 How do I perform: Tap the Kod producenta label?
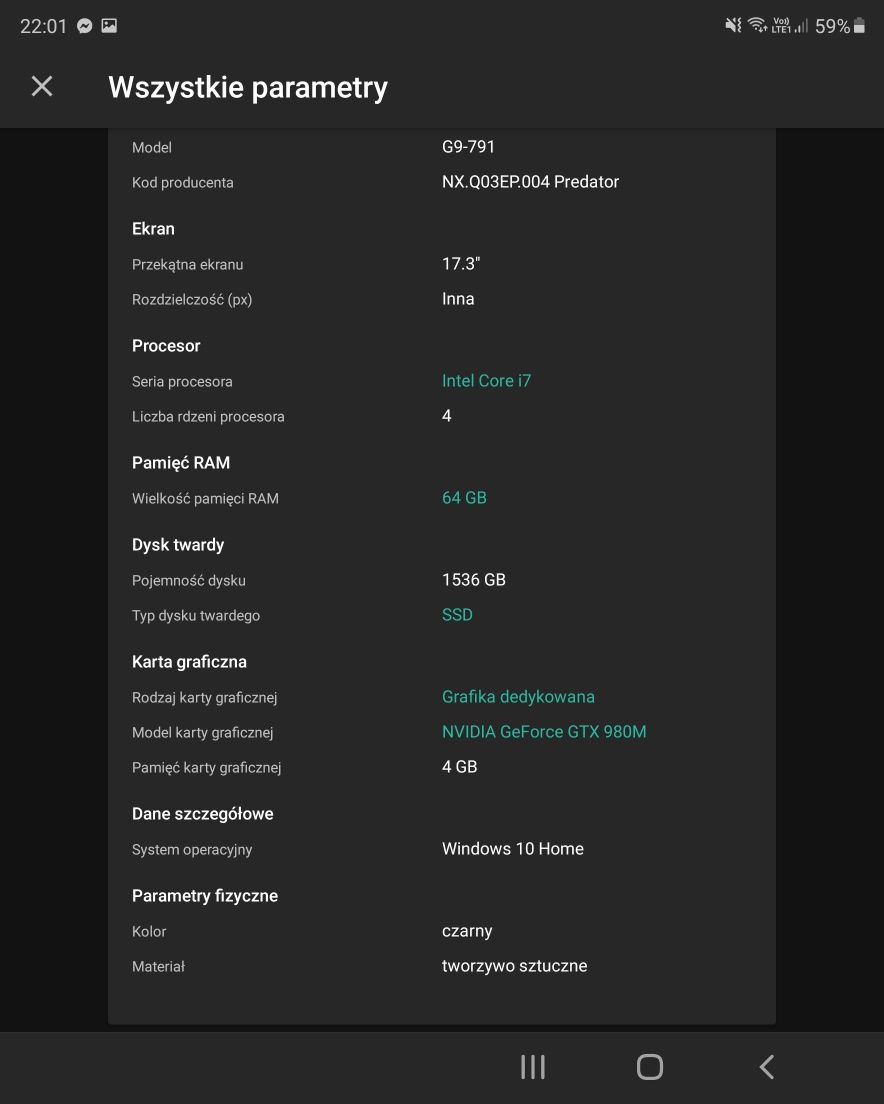[x=182, y=182]
